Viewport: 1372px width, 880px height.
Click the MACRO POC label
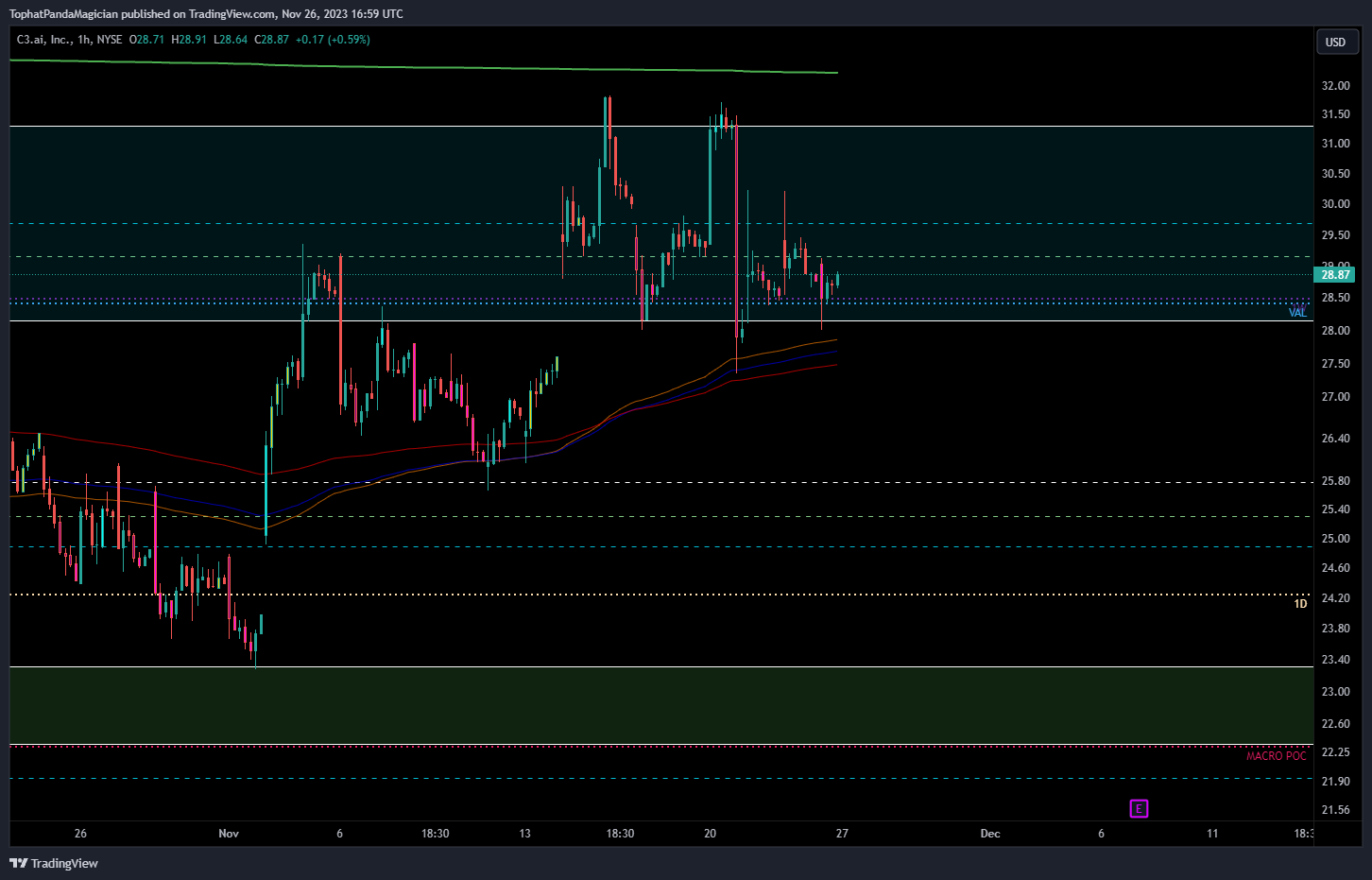(x=1277, y=756)
